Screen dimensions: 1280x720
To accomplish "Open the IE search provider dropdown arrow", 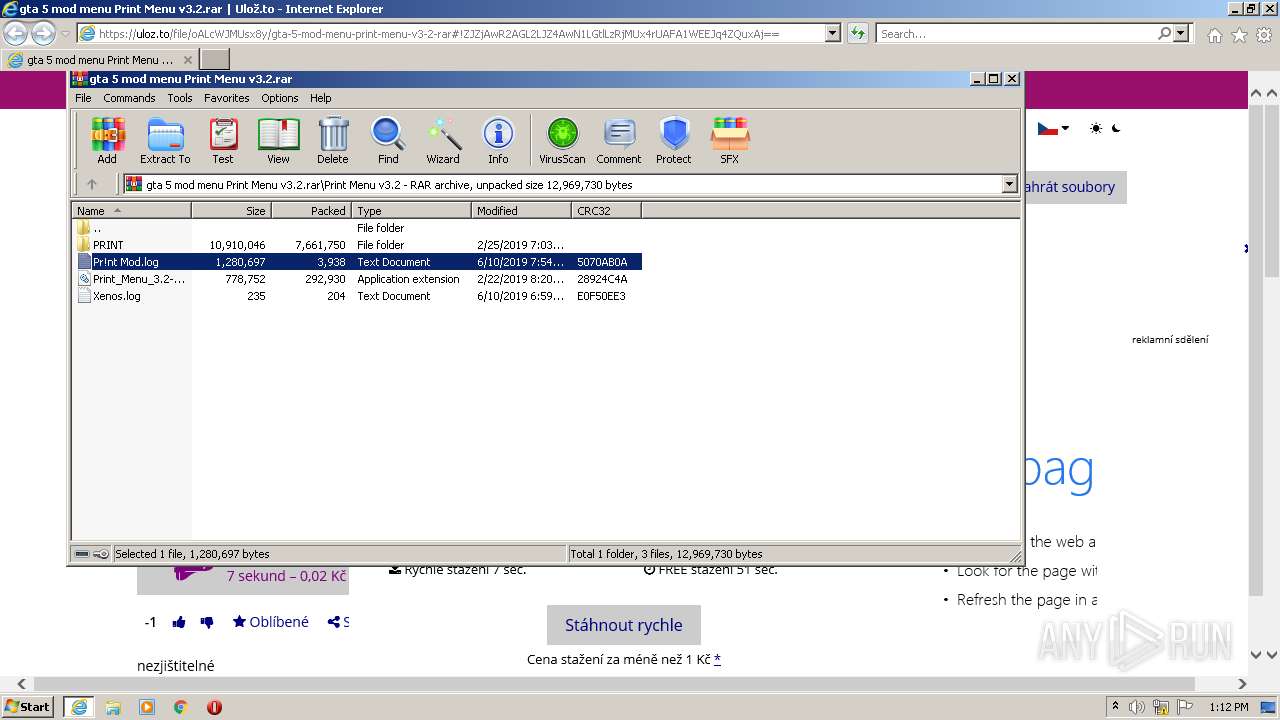I will 1181,33.
